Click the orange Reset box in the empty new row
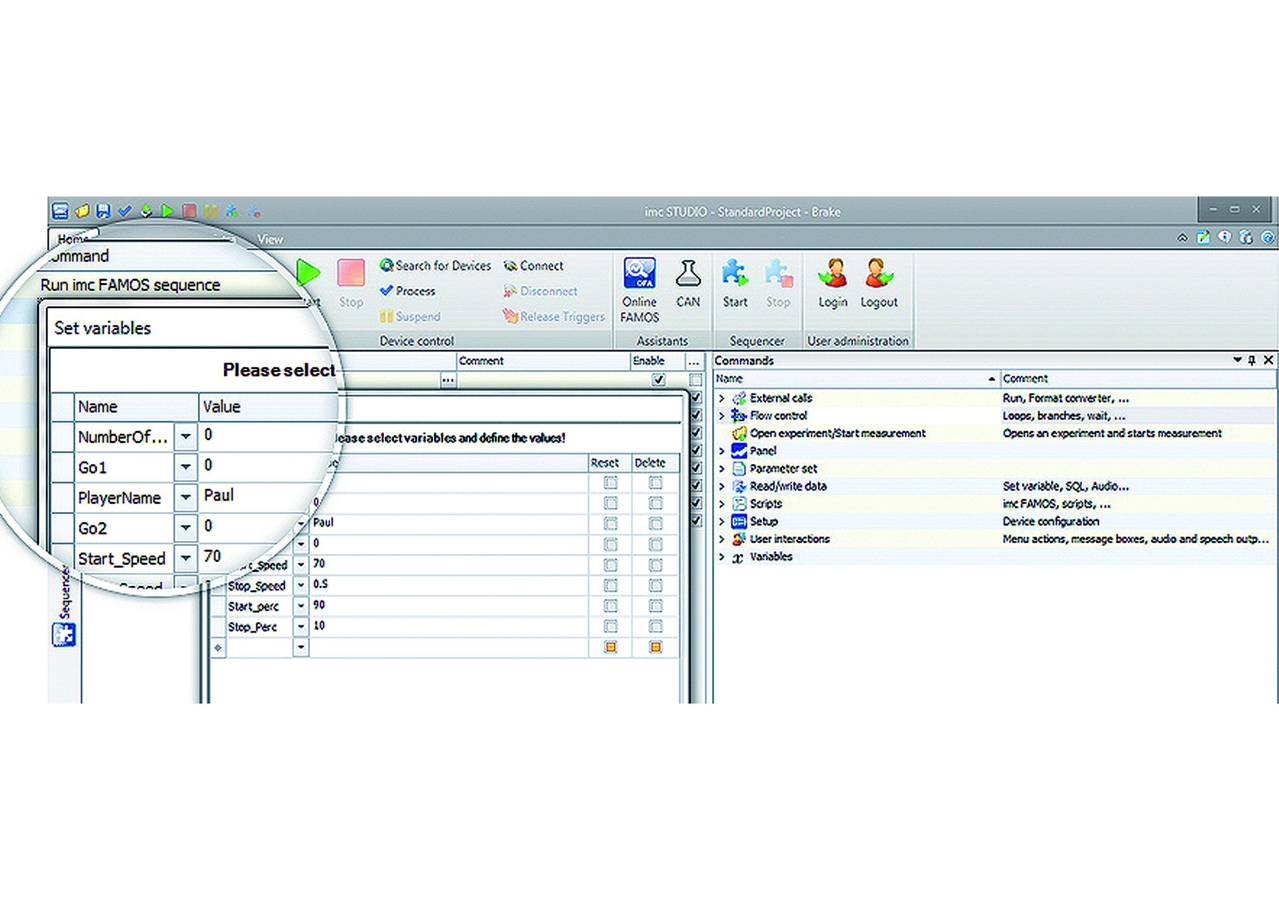The width and height of the screenshot is (1279, 900). click(x=610, y=647)
